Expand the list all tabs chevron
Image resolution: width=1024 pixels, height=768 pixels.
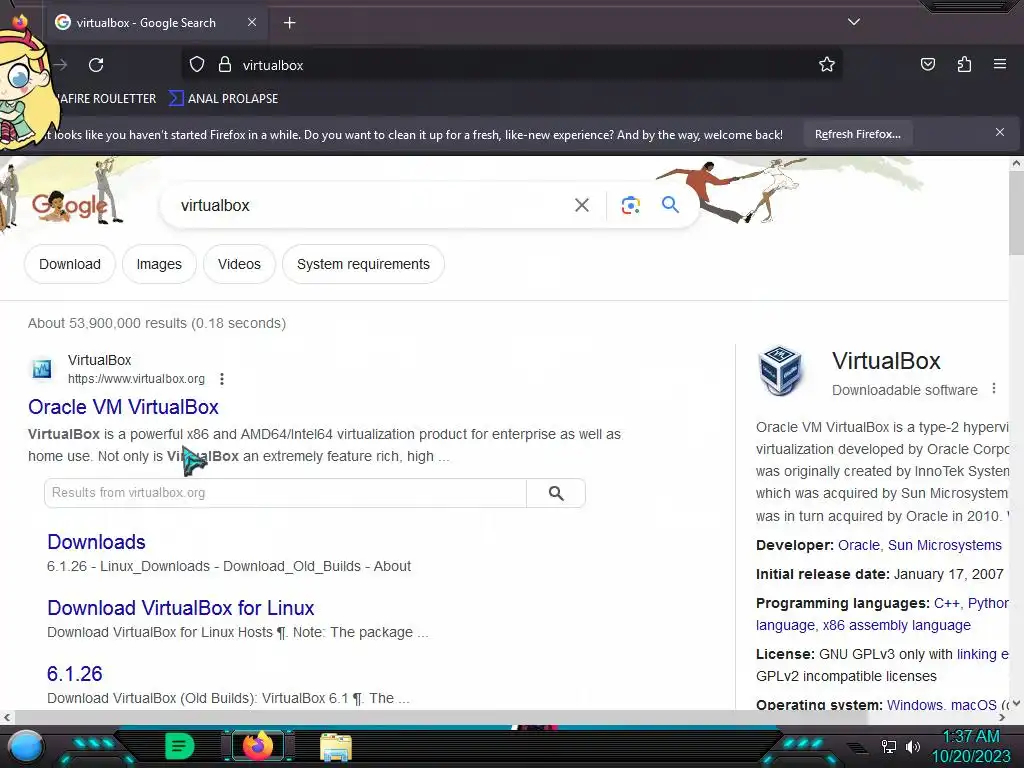click(854, 22)
